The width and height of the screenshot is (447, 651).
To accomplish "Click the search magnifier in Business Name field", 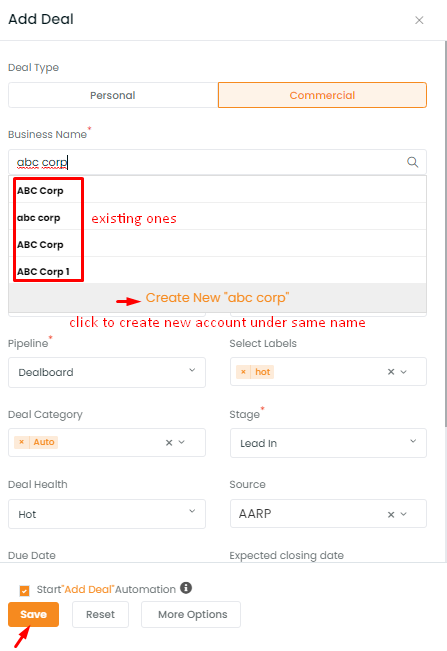I will [412, 162].
